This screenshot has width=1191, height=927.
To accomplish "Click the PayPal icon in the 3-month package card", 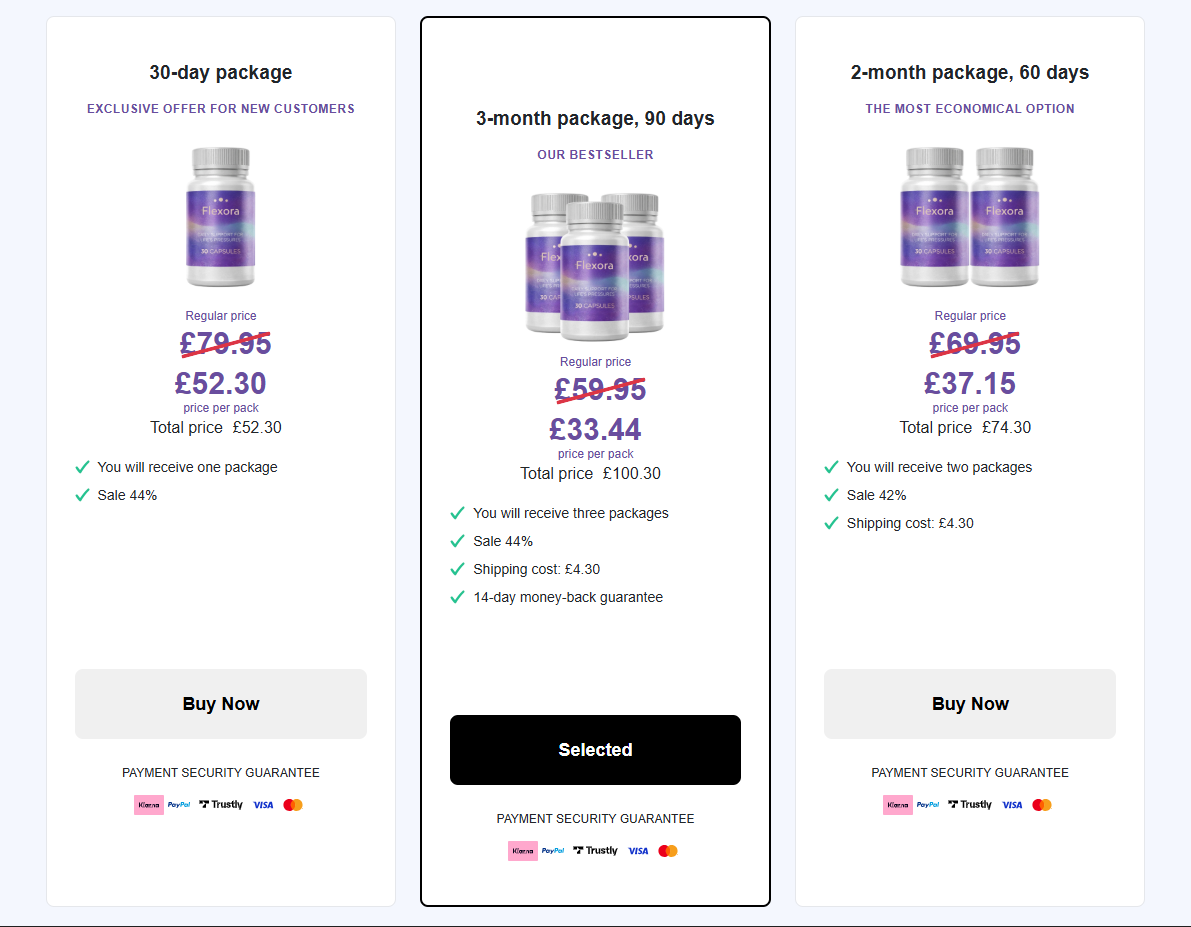I will point(552,850).
